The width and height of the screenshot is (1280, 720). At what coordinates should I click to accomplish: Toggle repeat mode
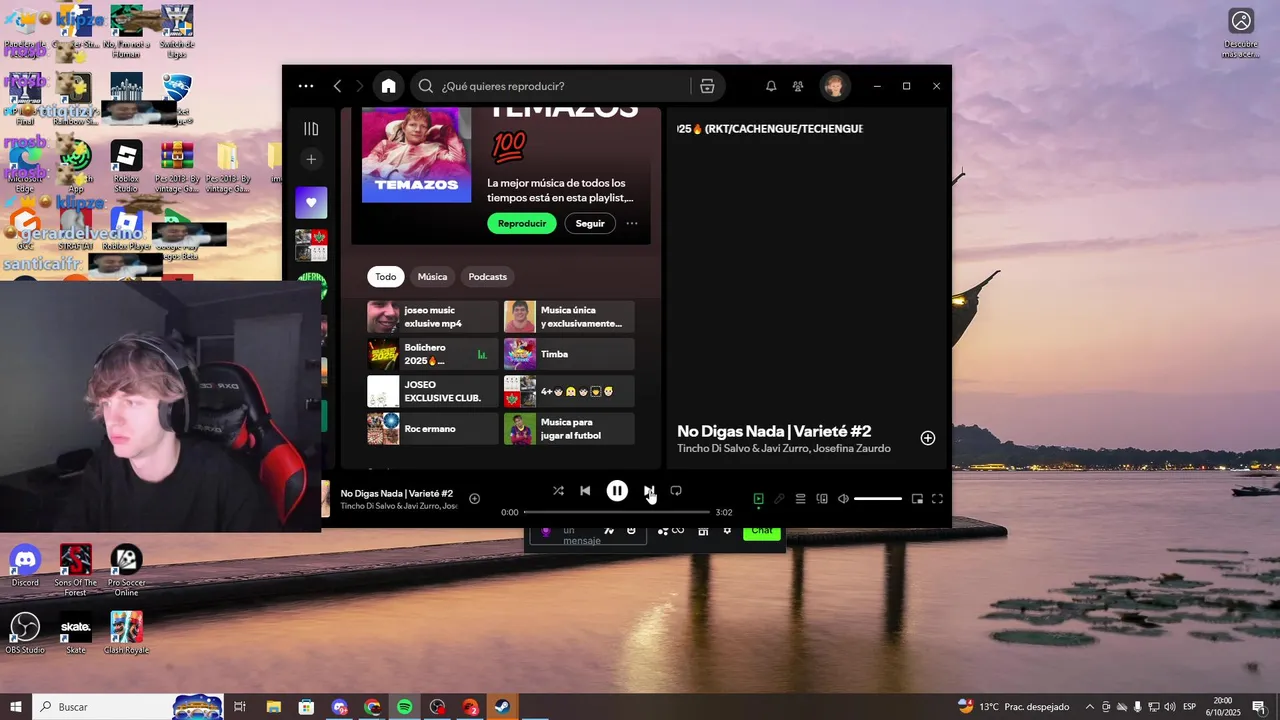pos(676,491)
